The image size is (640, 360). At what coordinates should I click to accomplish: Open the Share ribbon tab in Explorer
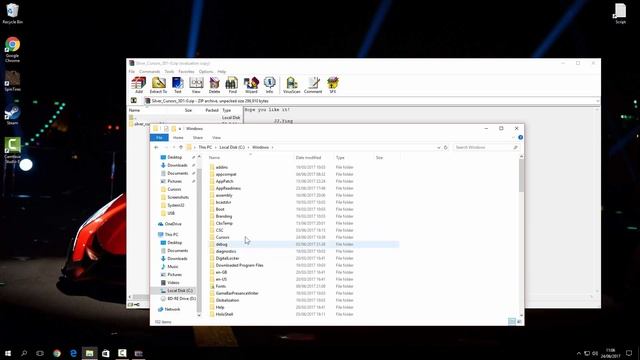click(198, 138)
